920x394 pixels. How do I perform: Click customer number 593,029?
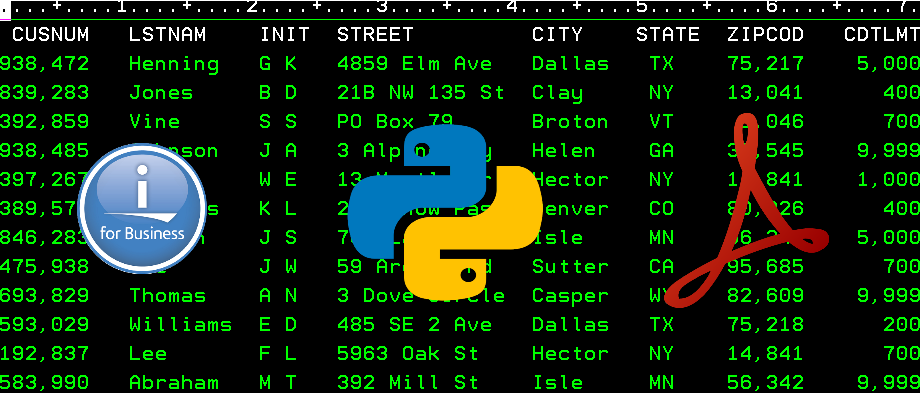click(45, 324)
